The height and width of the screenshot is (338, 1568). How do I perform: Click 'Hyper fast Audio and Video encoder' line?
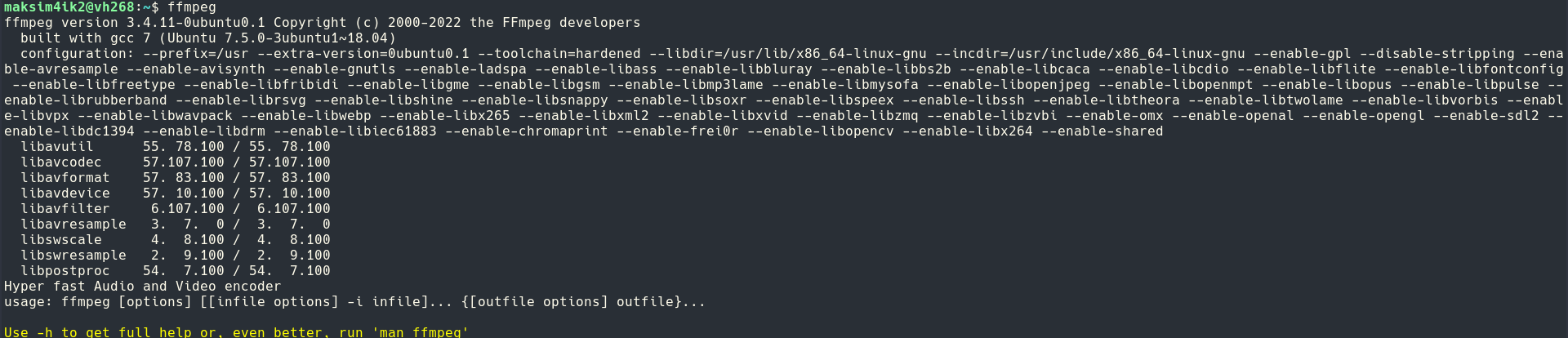click(143, 287)
